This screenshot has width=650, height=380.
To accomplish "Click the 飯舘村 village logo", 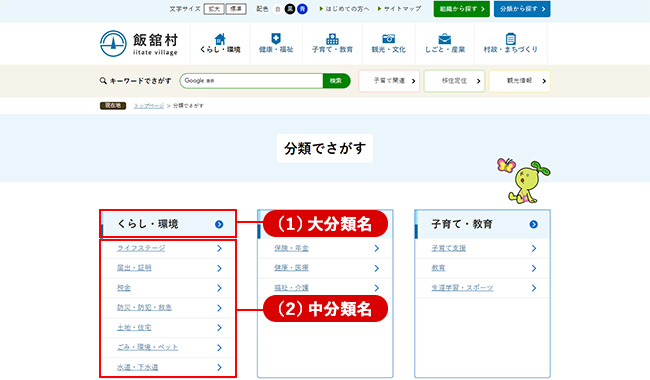I will (x=139, y=44).
